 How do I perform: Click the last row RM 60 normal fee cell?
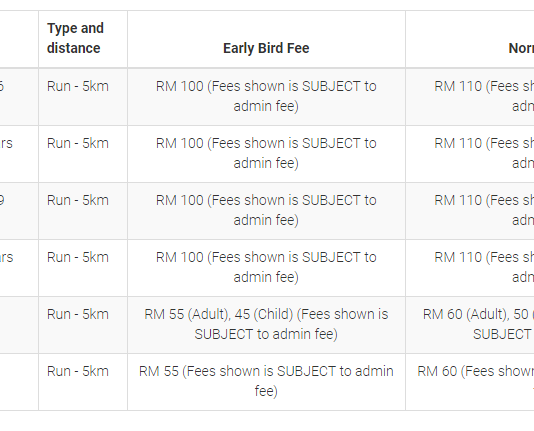470,382
